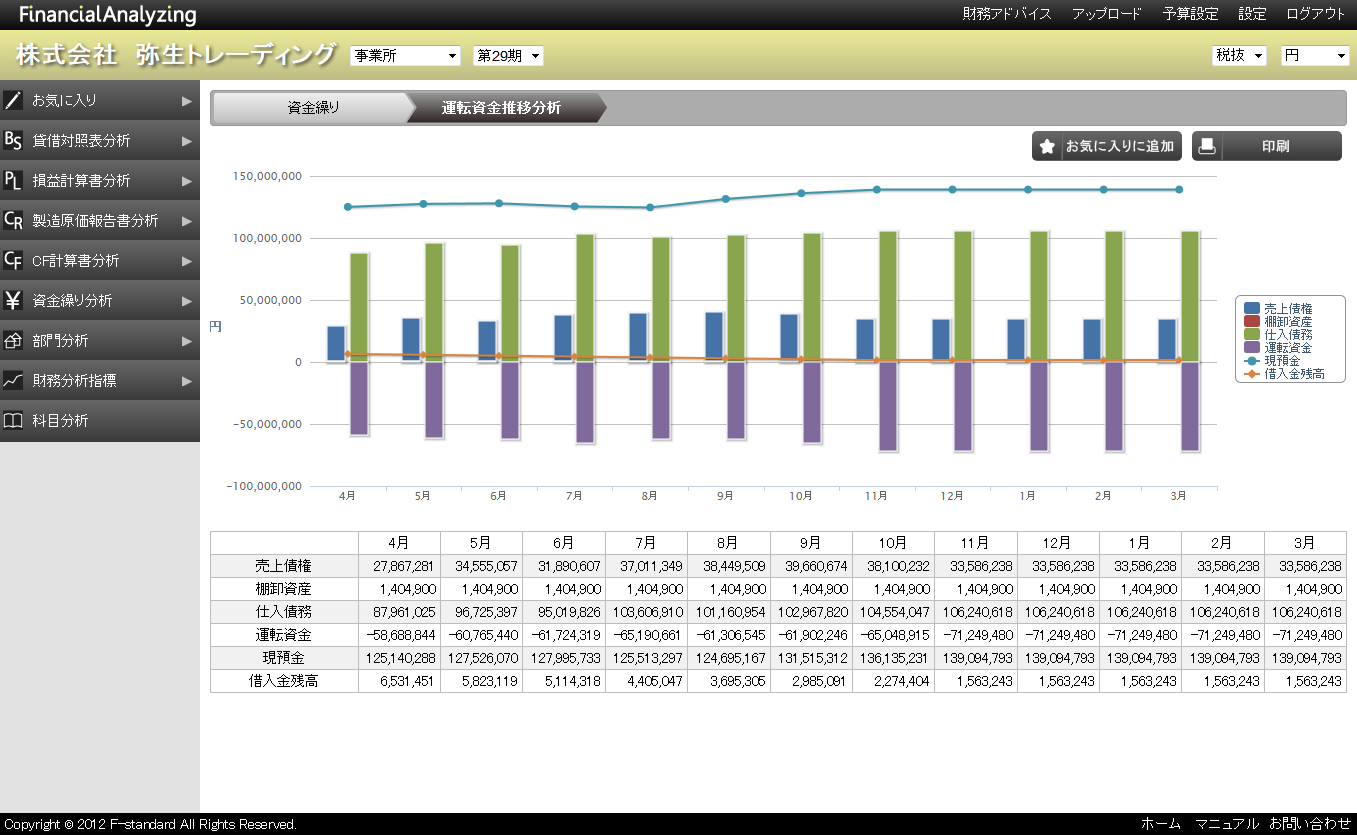
Task: Click the CR icon for 製造原価報告書分析
Action: point(13,220)
